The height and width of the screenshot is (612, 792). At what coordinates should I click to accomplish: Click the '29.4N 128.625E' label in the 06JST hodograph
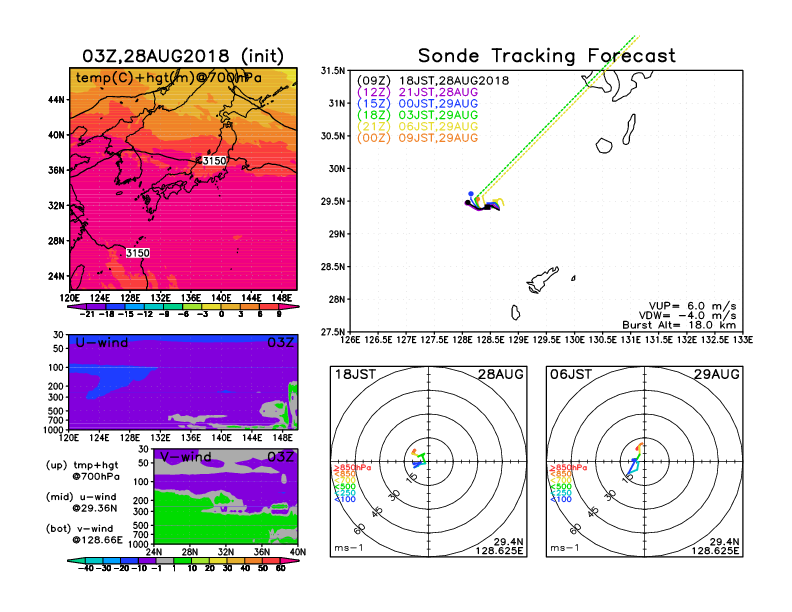click(715, 546)
